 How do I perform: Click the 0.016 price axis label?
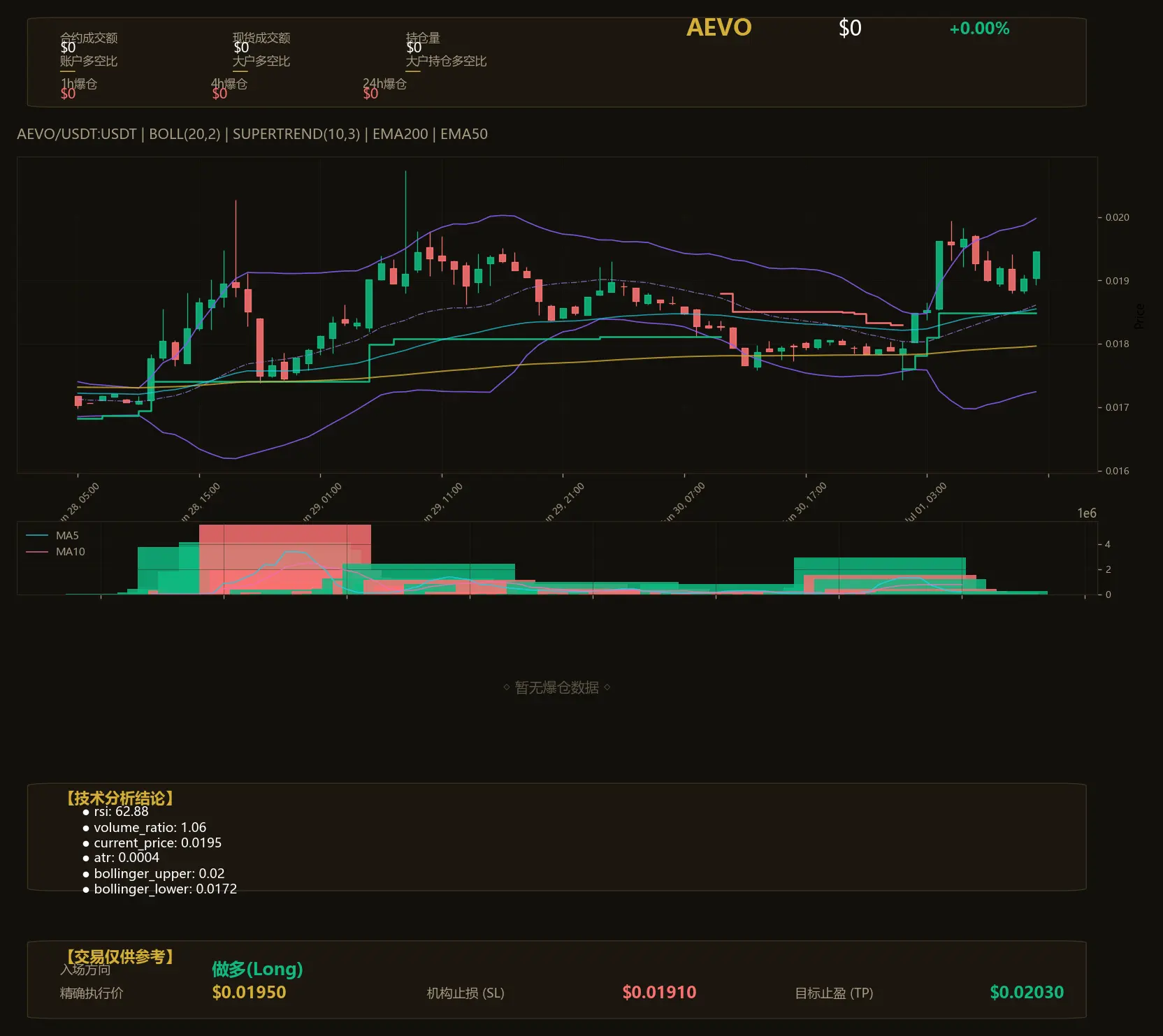(x=1117, y=471)
